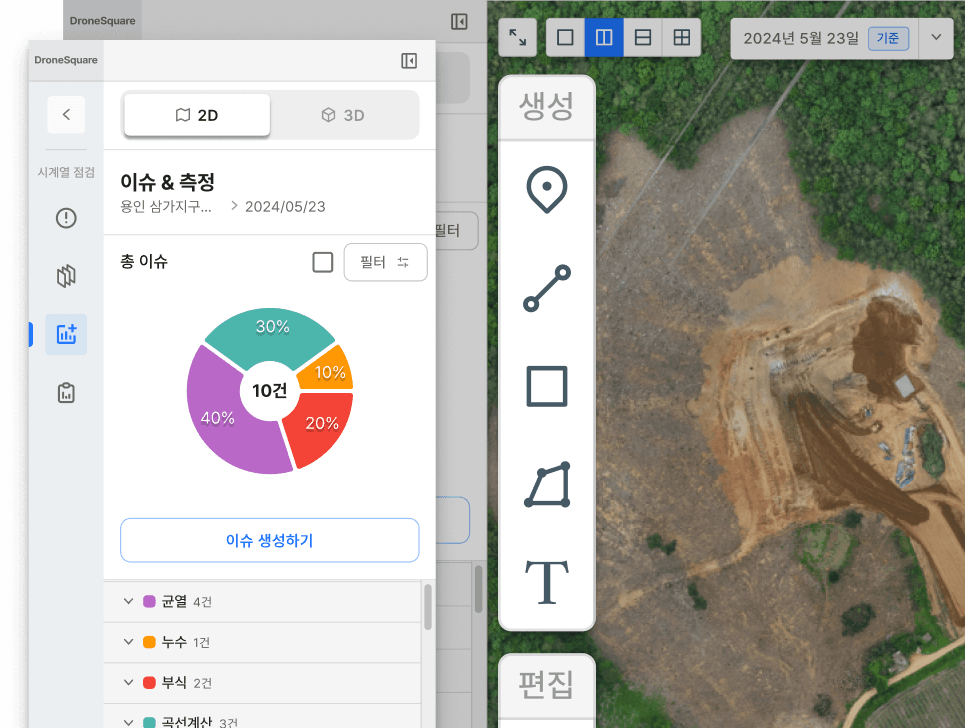Open the date dropdown arrow

[936, 38]
